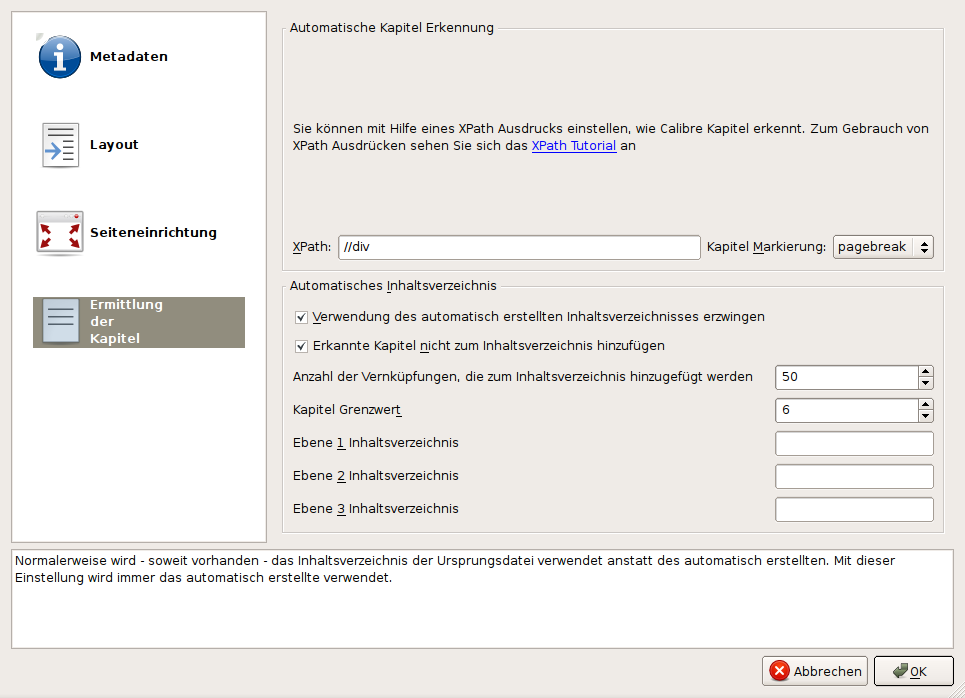
Task: Open the Kapitel Markierung pagebreak dropdown
Action: click(x=882, y=247)
